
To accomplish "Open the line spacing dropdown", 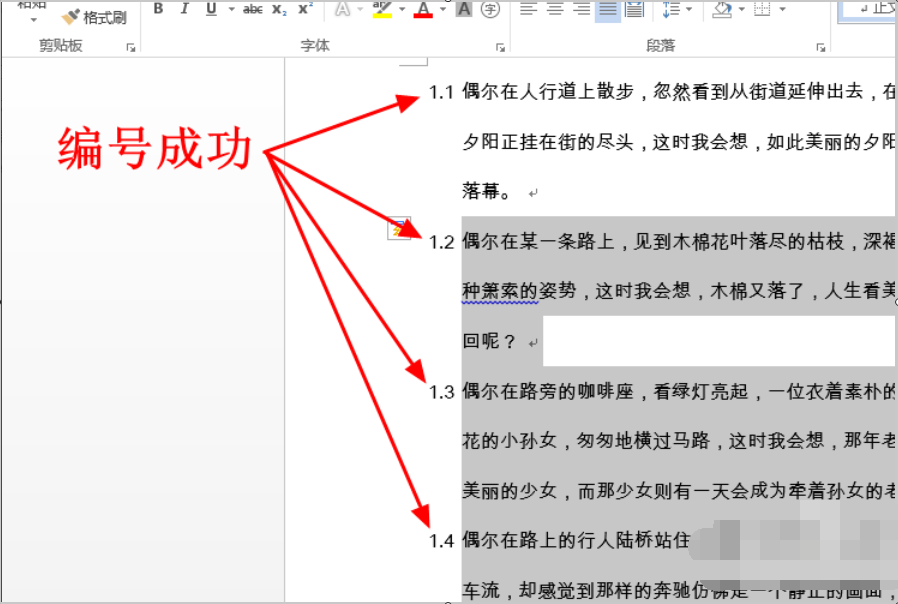I will (687, 10).
